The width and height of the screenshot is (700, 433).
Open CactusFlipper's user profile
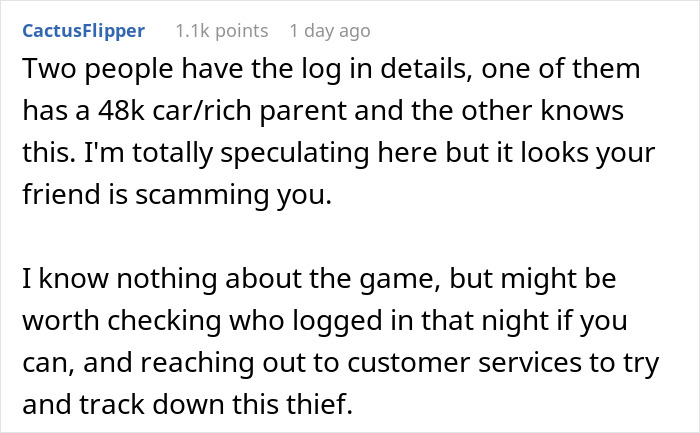[x=84, y=31]
